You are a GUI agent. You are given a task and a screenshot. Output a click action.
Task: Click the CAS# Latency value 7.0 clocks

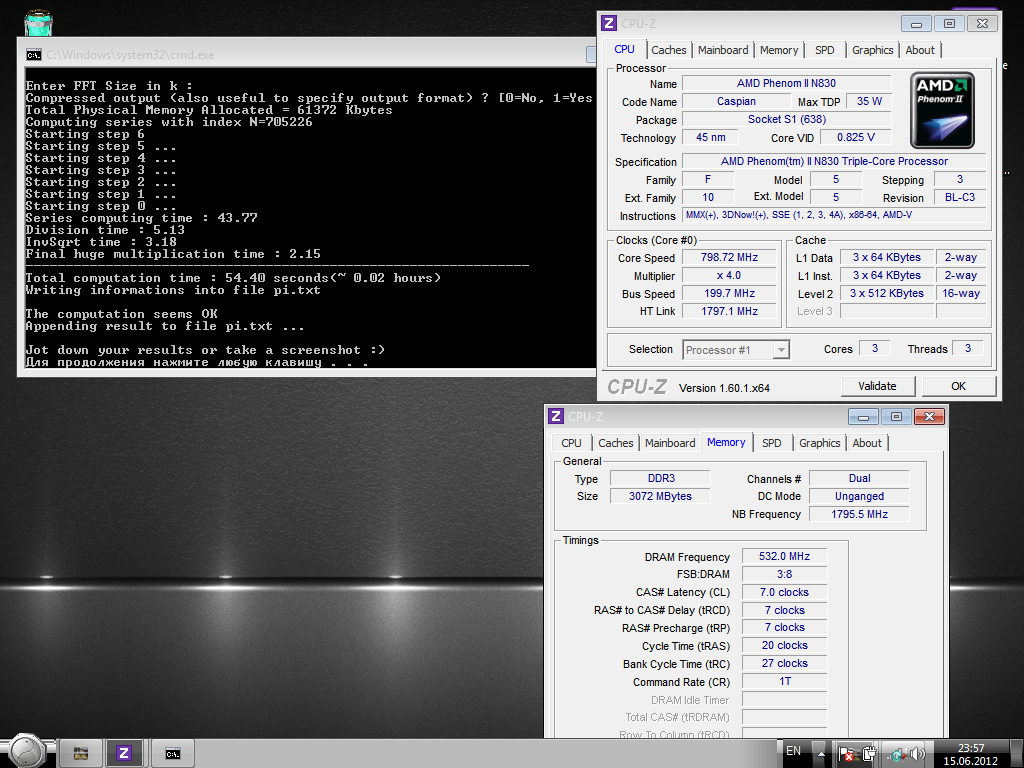784,592
